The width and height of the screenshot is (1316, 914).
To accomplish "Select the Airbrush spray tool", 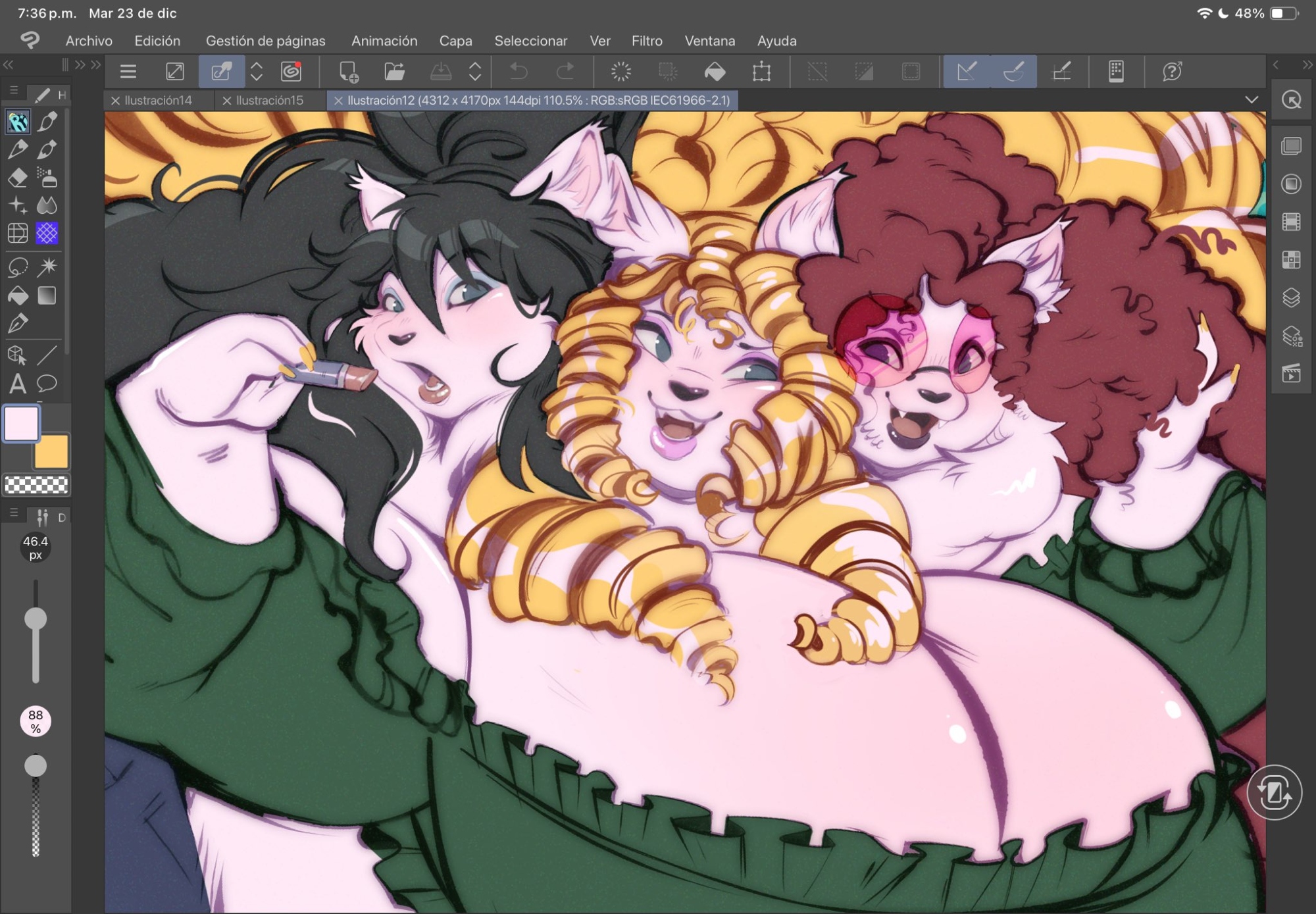I will pos(47,178).
